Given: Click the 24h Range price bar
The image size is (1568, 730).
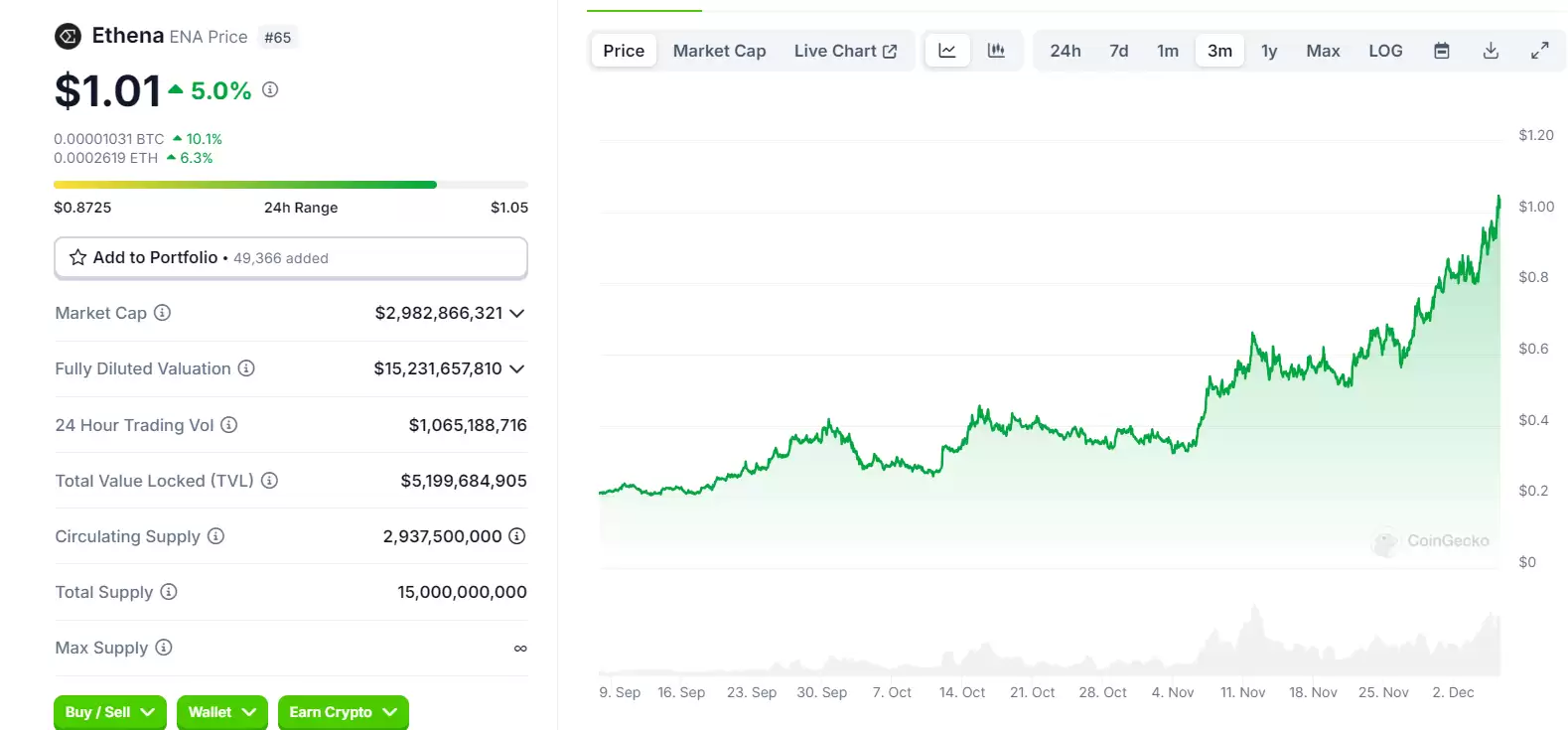Looking at the screenshot, I should coord(290,185).
